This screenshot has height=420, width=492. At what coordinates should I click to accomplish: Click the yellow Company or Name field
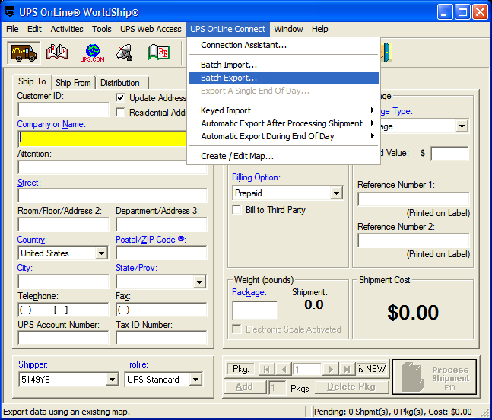(x=102, y=139)
